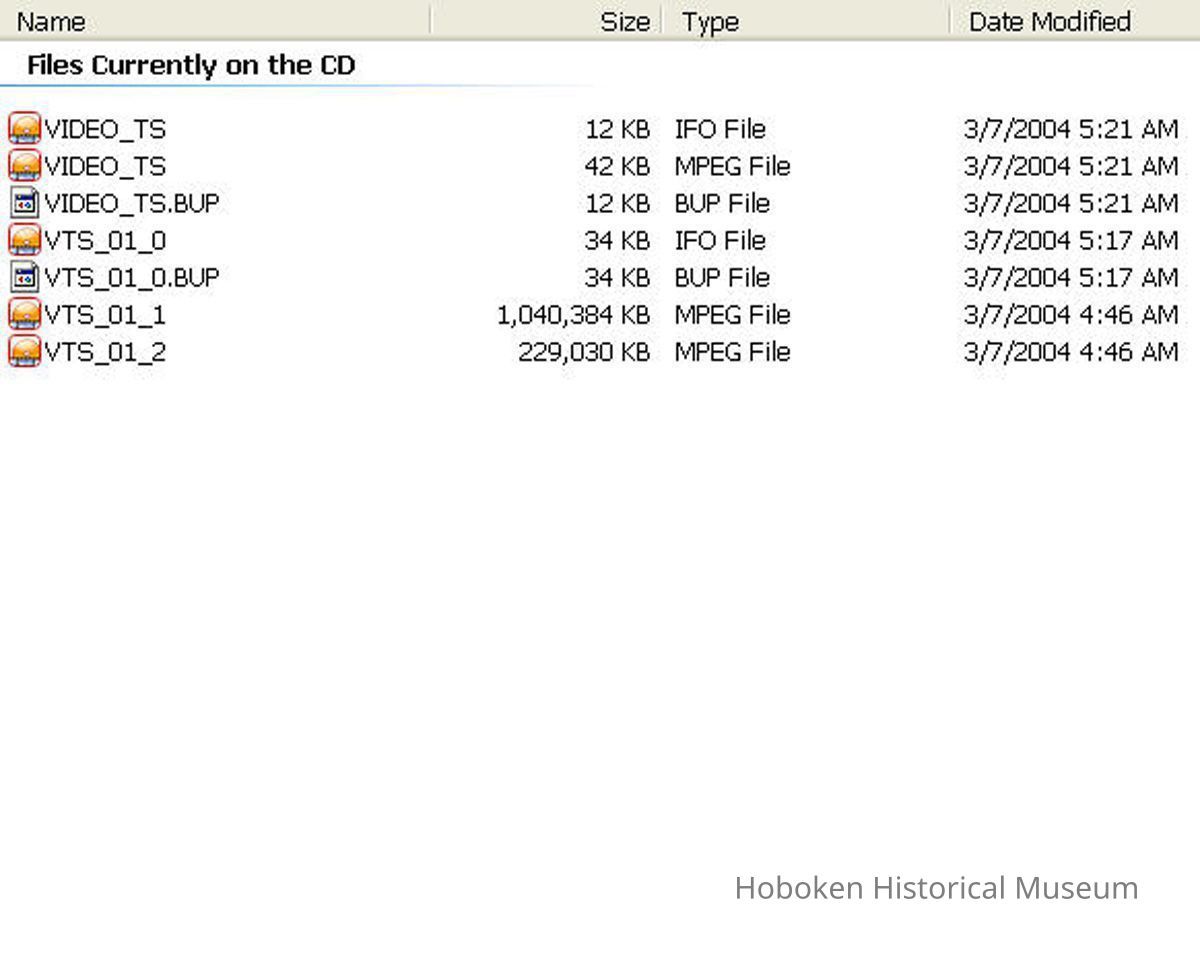The height and width of the screenshot is (953, 1200).
Task: Sort the list by the Type column header
Action: coord(710,21)
